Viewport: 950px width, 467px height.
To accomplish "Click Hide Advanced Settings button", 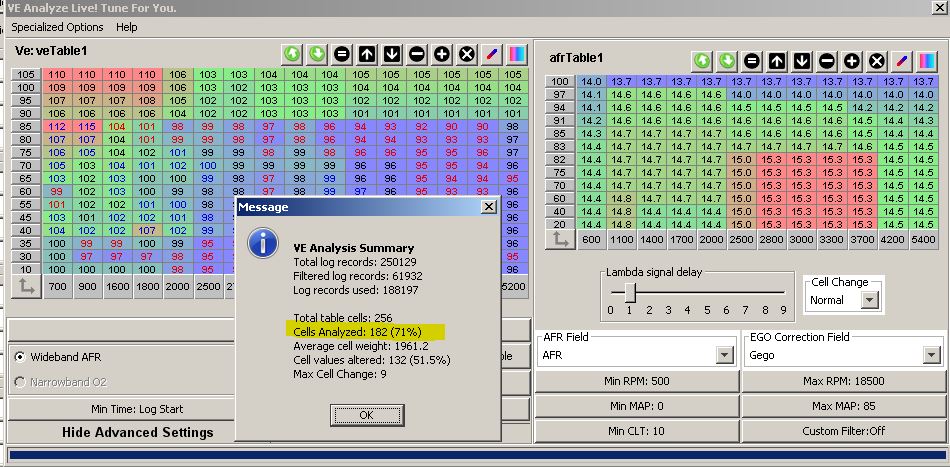I will 137,432.
